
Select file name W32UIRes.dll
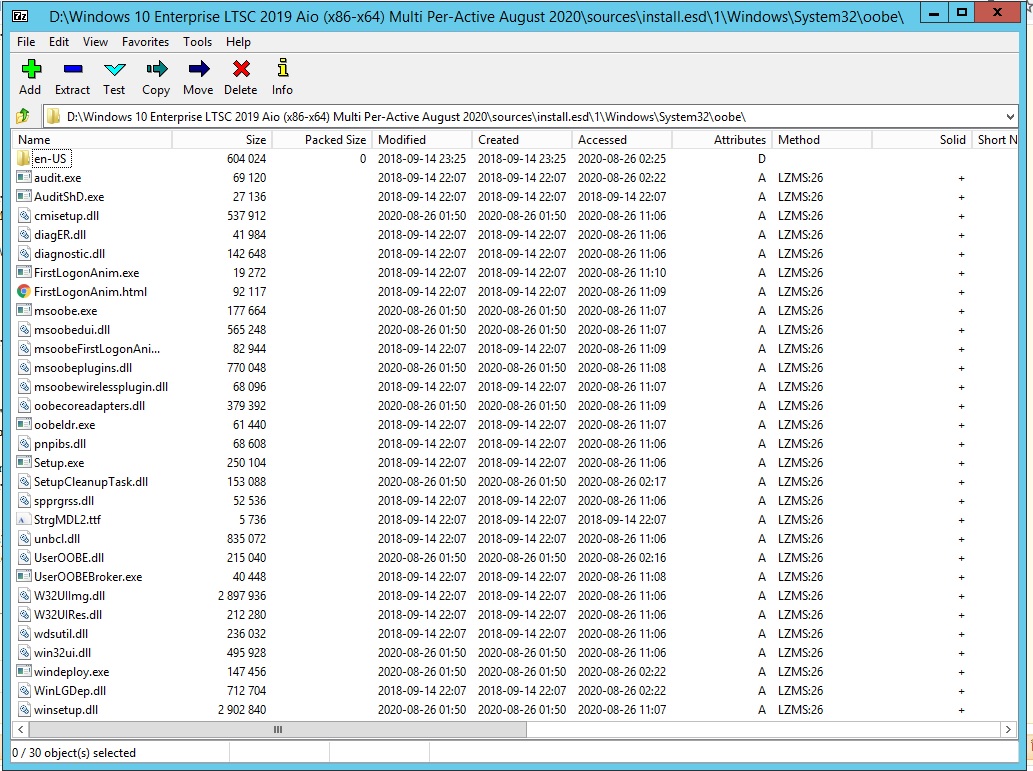tap(68, 615)
